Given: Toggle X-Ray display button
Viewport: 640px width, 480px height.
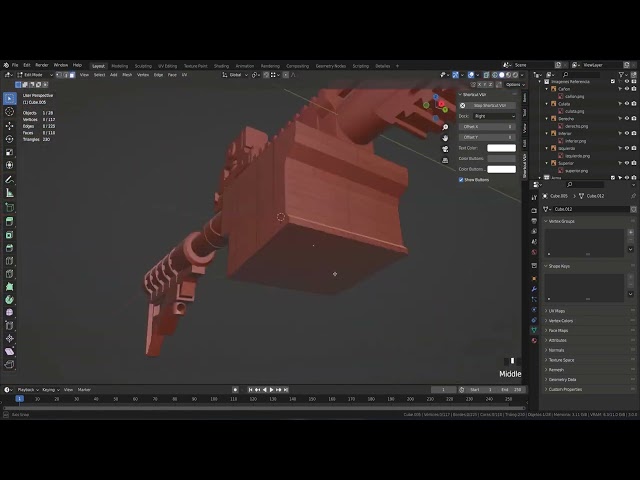Looking at the screenshot, I should coord(486,75).
